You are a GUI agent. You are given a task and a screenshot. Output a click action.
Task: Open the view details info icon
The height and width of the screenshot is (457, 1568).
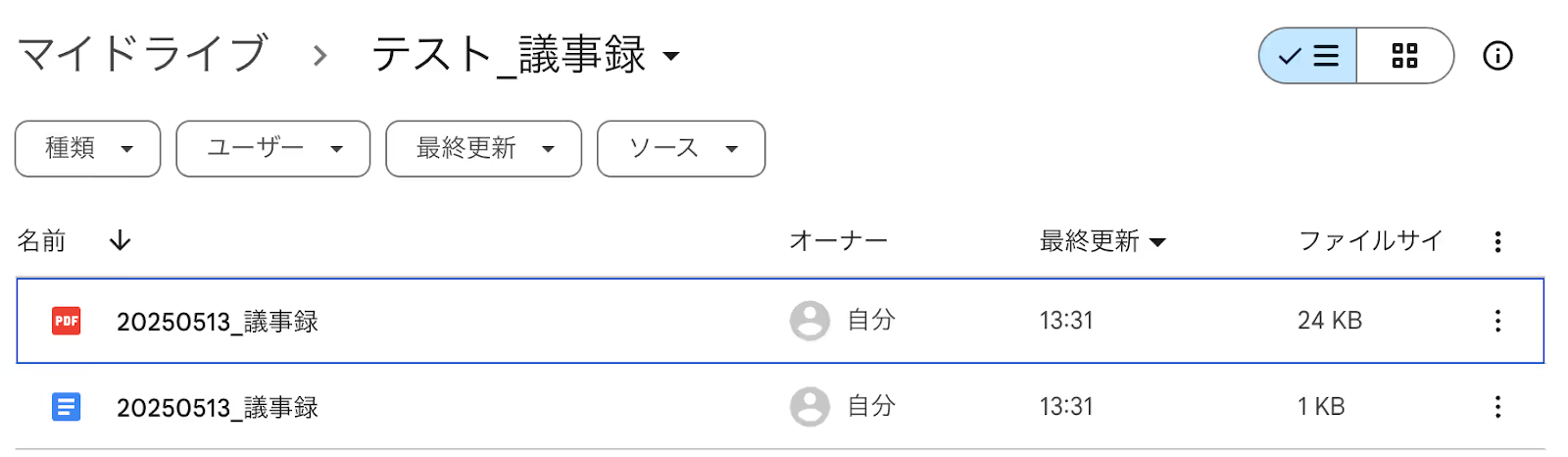pos(1497,56)
